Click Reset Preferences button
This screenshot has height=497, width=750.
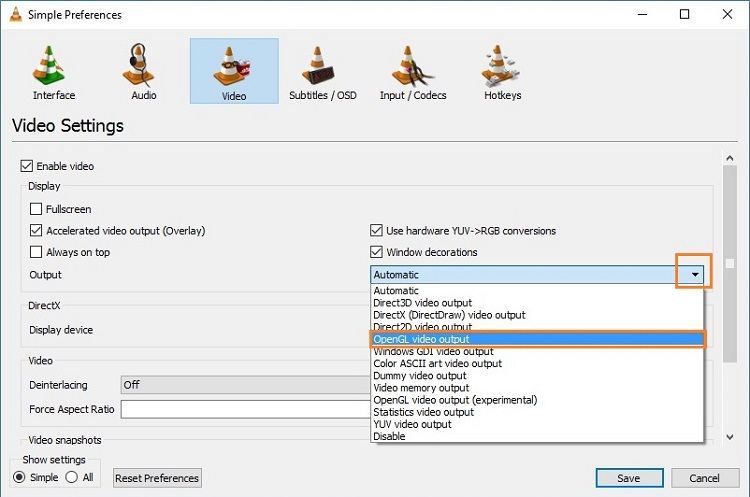pos(157,478)
